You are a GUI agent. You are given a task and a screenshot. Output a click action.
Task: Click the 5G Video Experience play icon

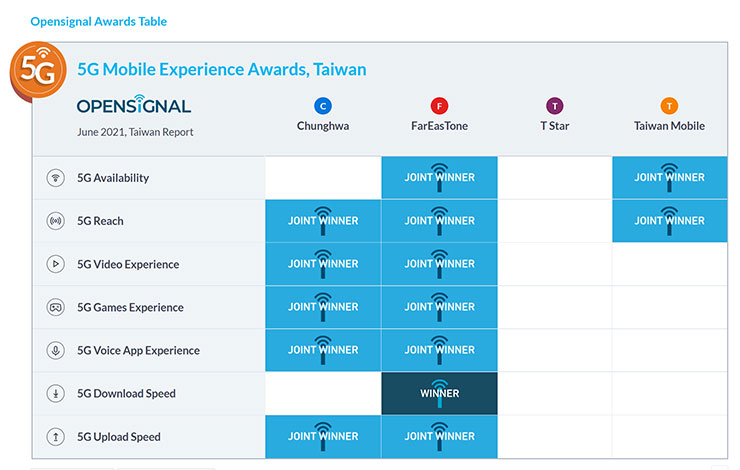click(55, 264)
